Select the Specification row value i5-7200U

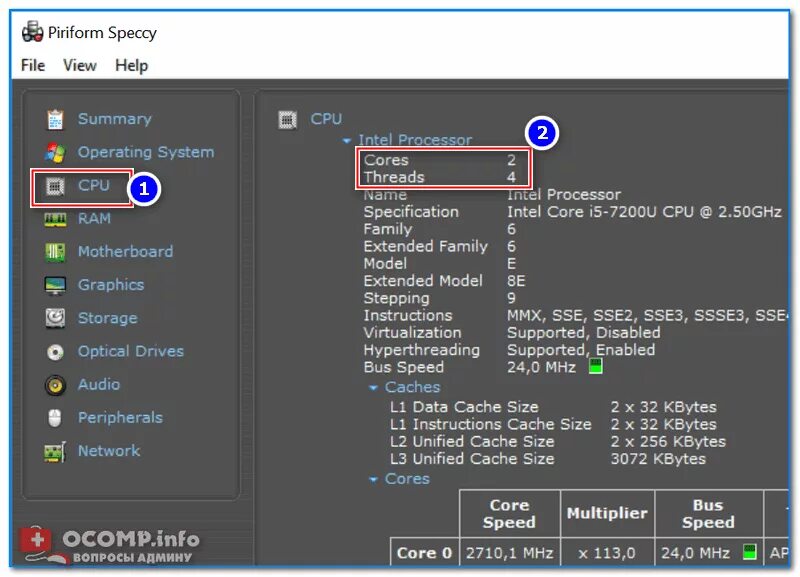pyautogui.click(x=644, y=212)
